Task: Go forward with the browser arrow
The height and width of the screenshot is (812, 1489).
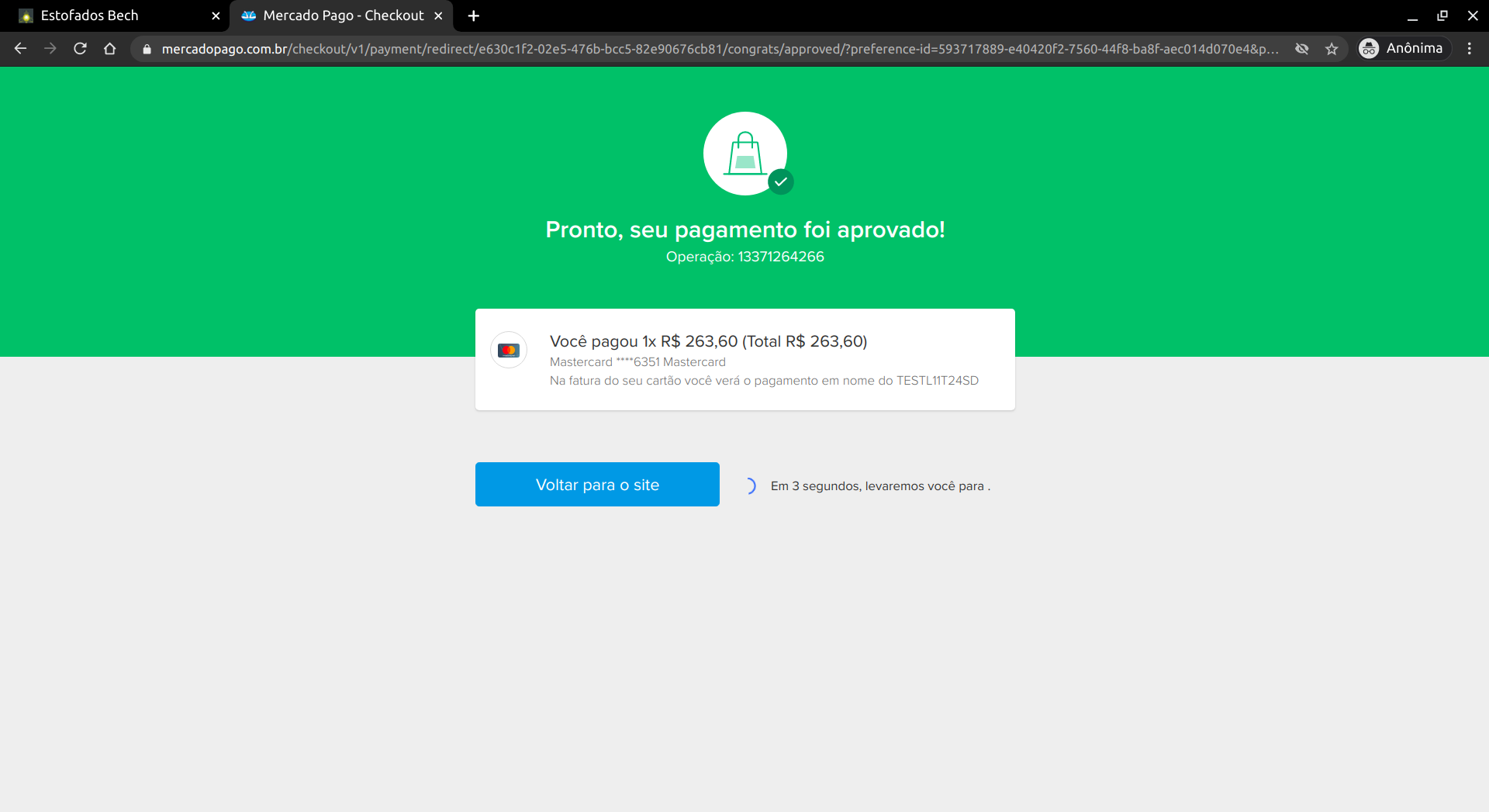Action: coord(50,49)
